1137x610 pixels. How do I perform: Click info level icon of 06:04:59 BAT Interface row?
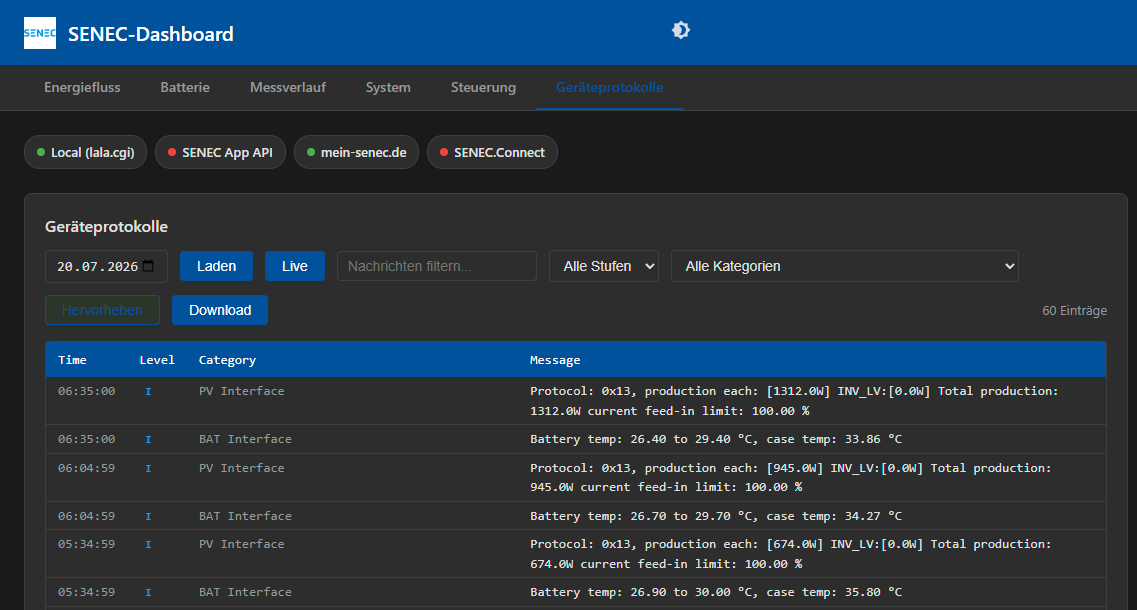coord(148,516)
